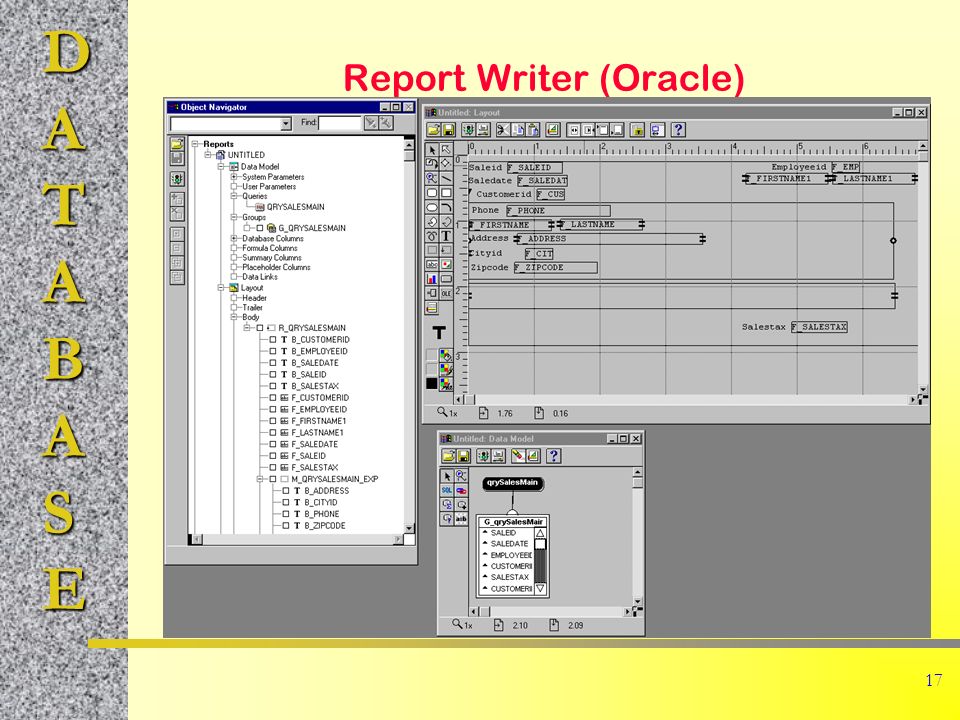Toggle checkbox beside R_QRYSALESMAIN
This screenshot has height=720, width=960.
point(260,328)
